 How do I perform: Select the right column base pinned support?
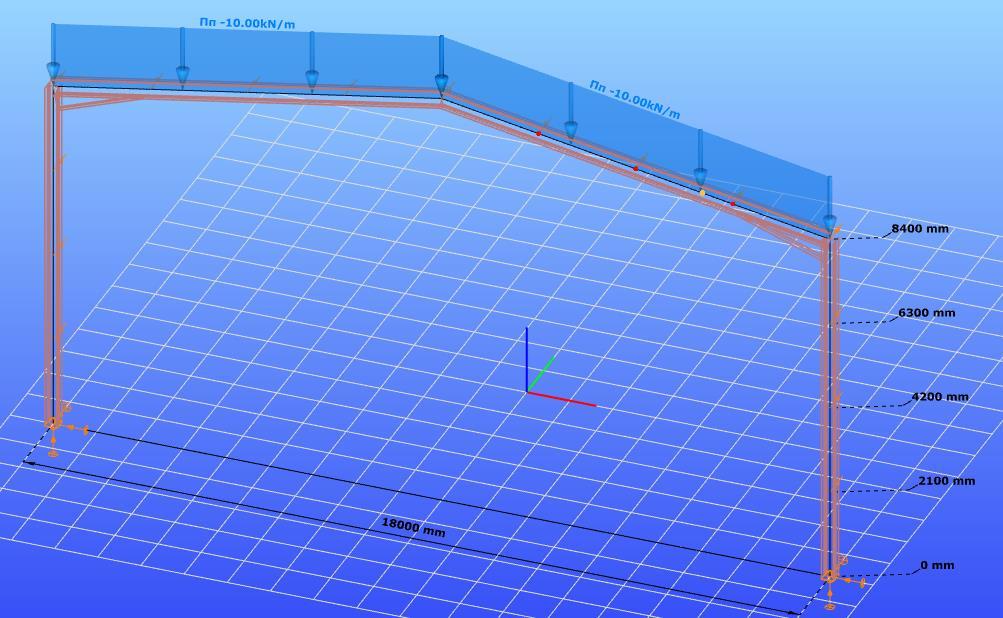tap(829, 576)
